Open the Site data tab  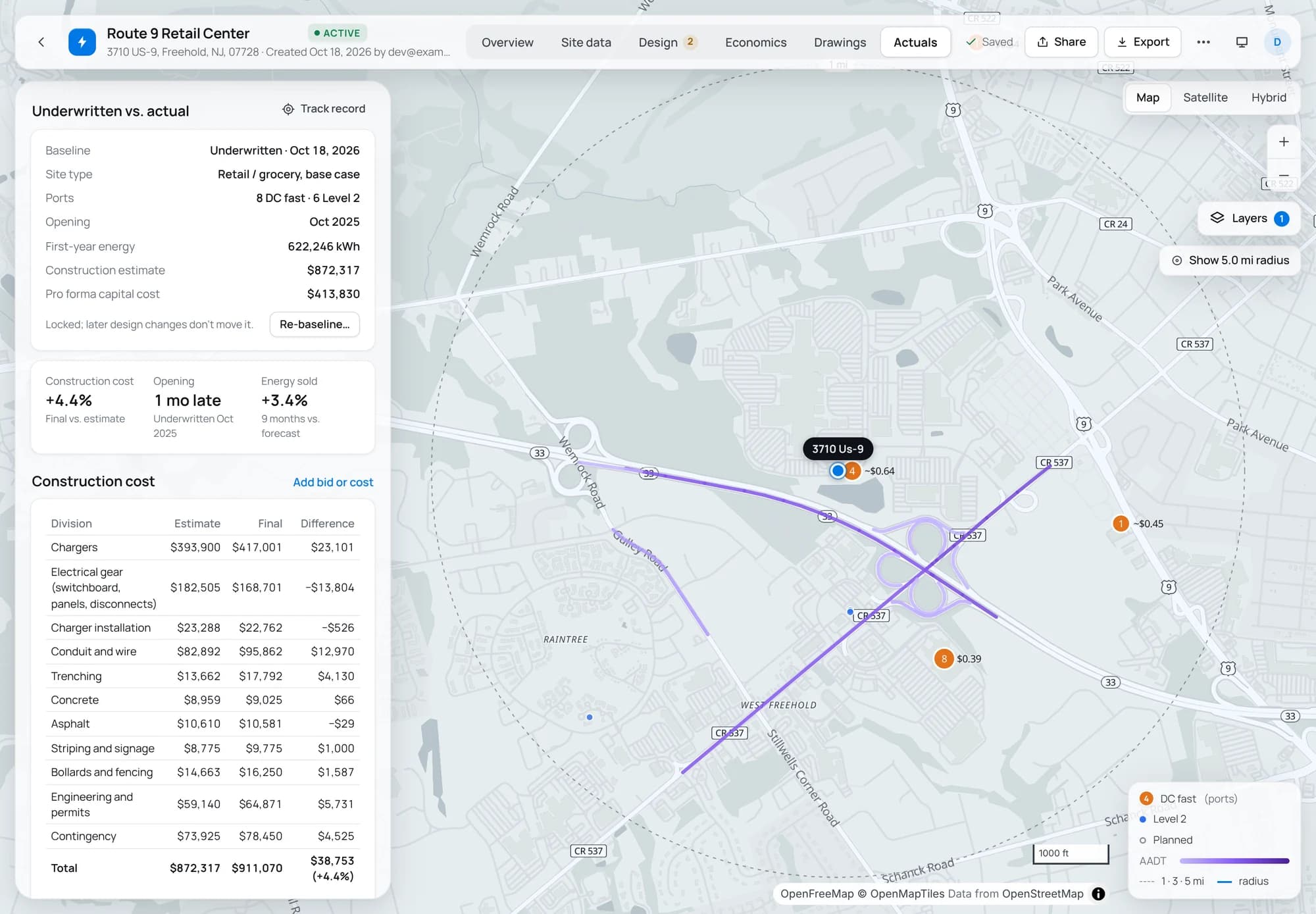(586, 42)
